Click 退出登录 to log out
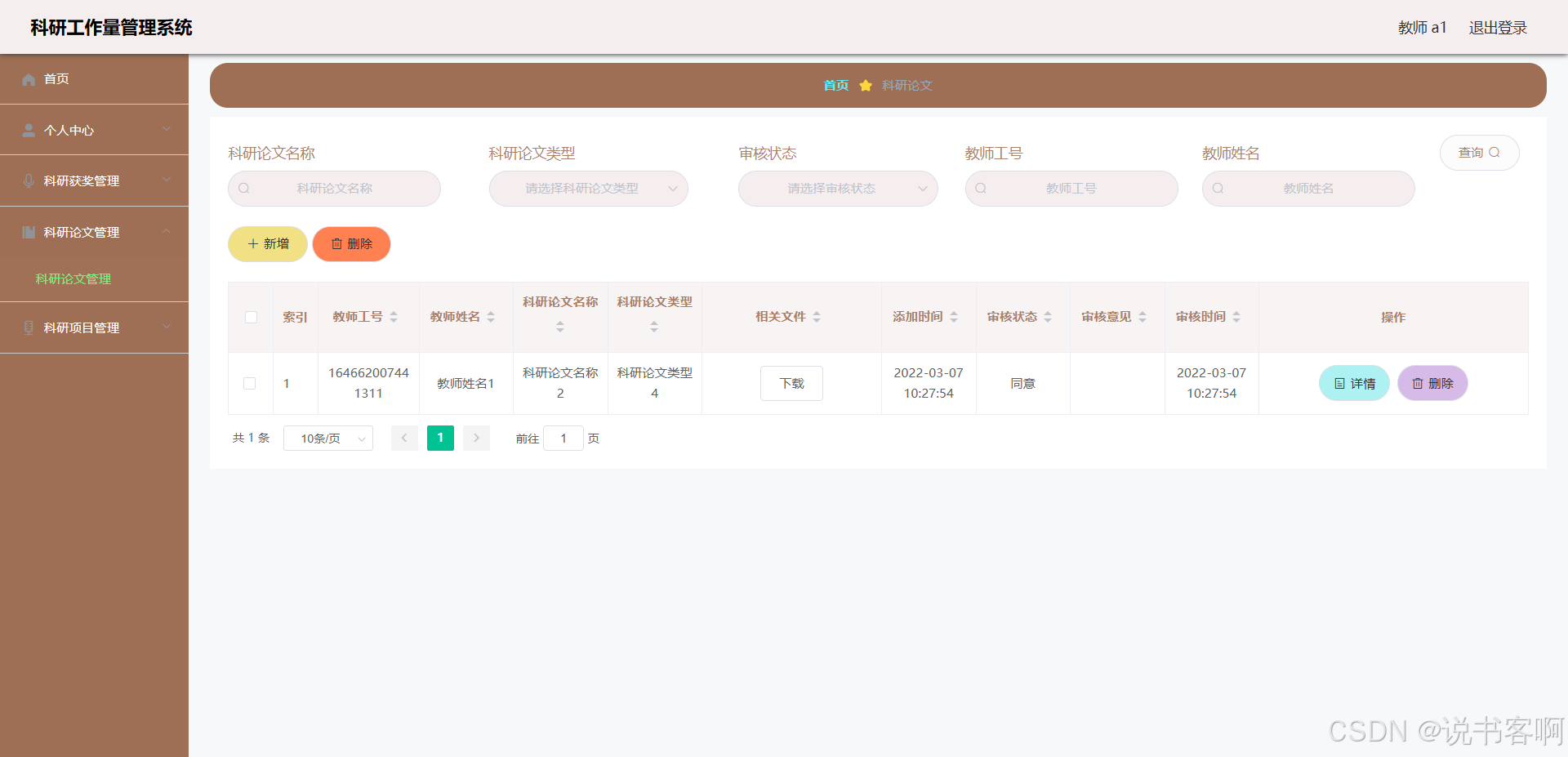Viewport: 1568px width, 757px height. [1497, 27]
